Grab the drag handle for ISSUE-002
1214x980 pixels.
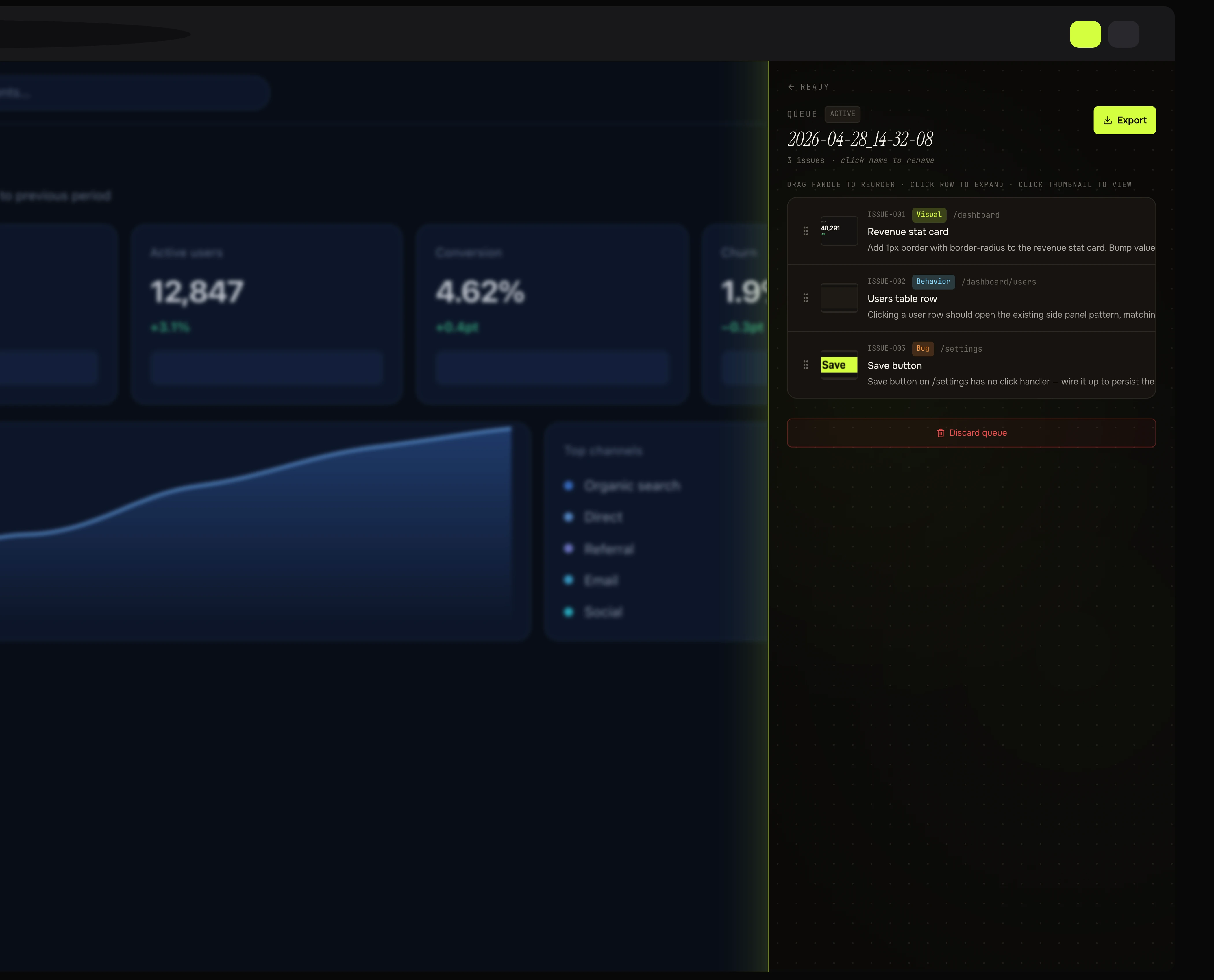tap(805, 298)
